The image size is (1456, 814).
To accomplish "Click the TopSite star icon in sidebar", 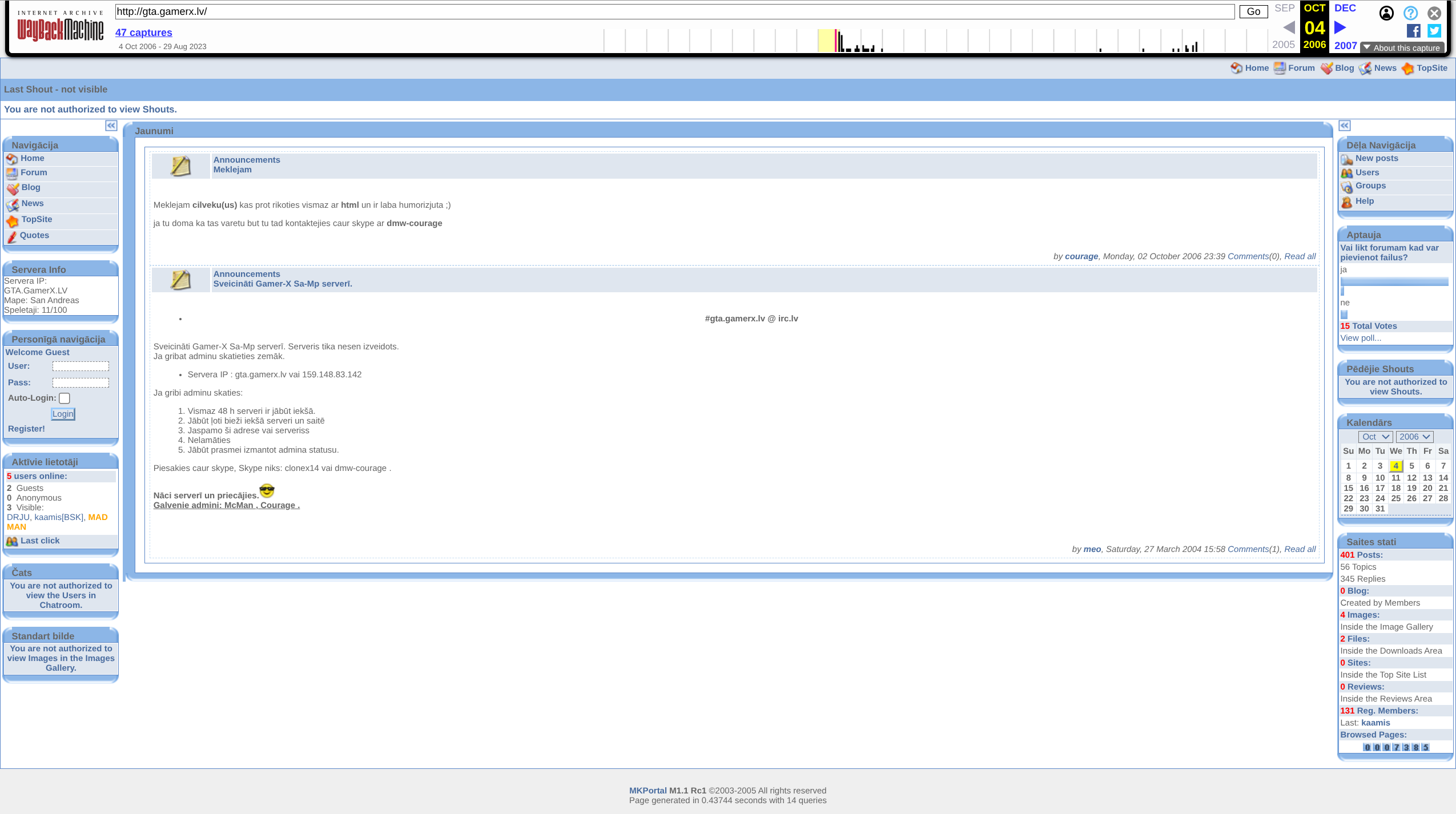I will (13, 221).
